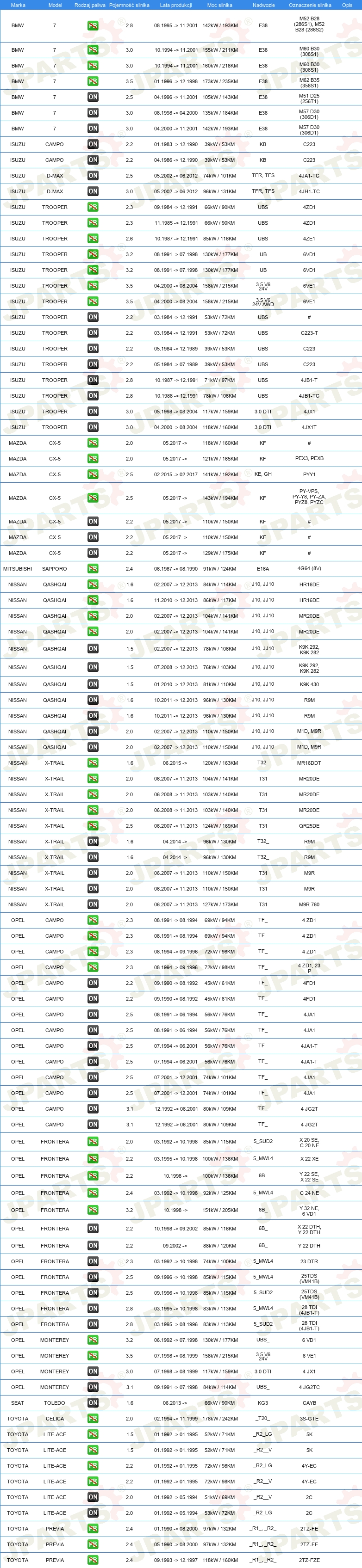The image size is (362, 1568).
Task: Click petrol icon in X-TRAIL MR16DDT row
Action: pos(93,763)
